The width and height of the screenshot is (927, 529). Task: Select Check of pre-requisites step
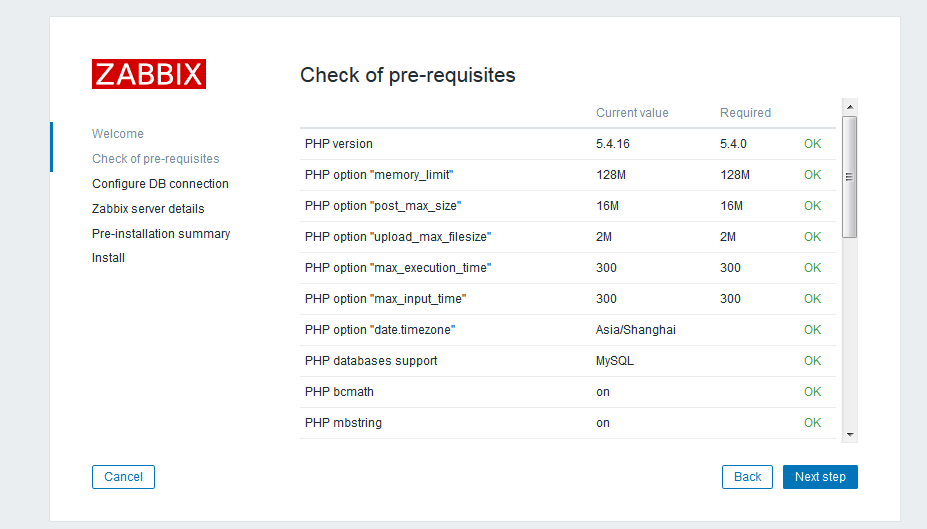point(155,159)
